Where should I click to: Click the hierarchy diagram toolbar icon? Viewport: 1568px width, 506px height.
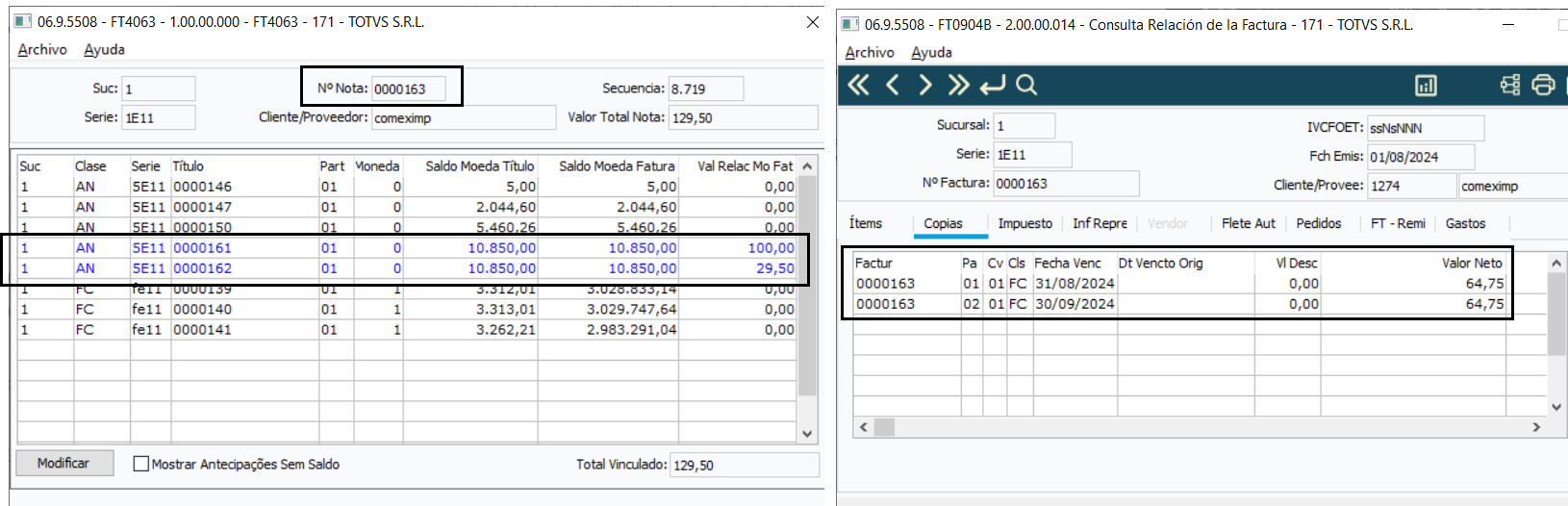[x=1510, y=86]
